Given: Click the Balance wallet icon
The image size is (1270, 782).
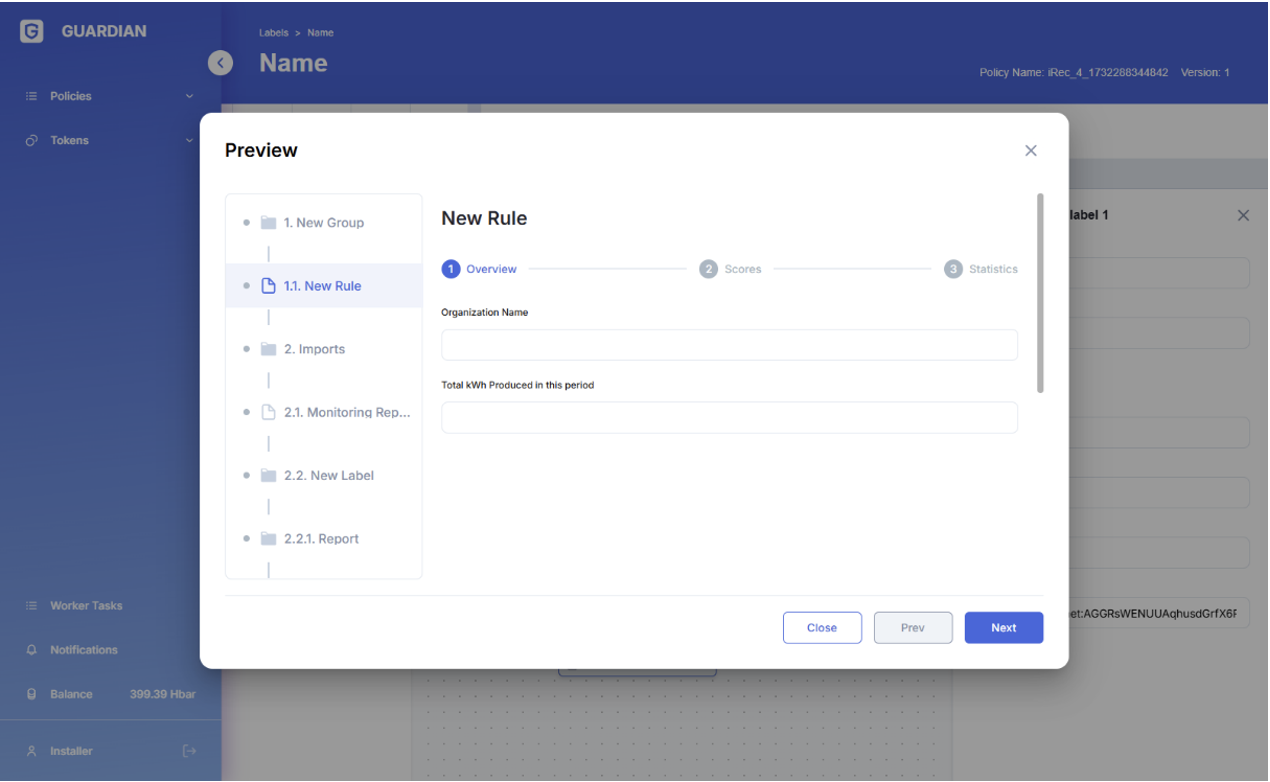Looking at the screenshot, I should (32, 694).
